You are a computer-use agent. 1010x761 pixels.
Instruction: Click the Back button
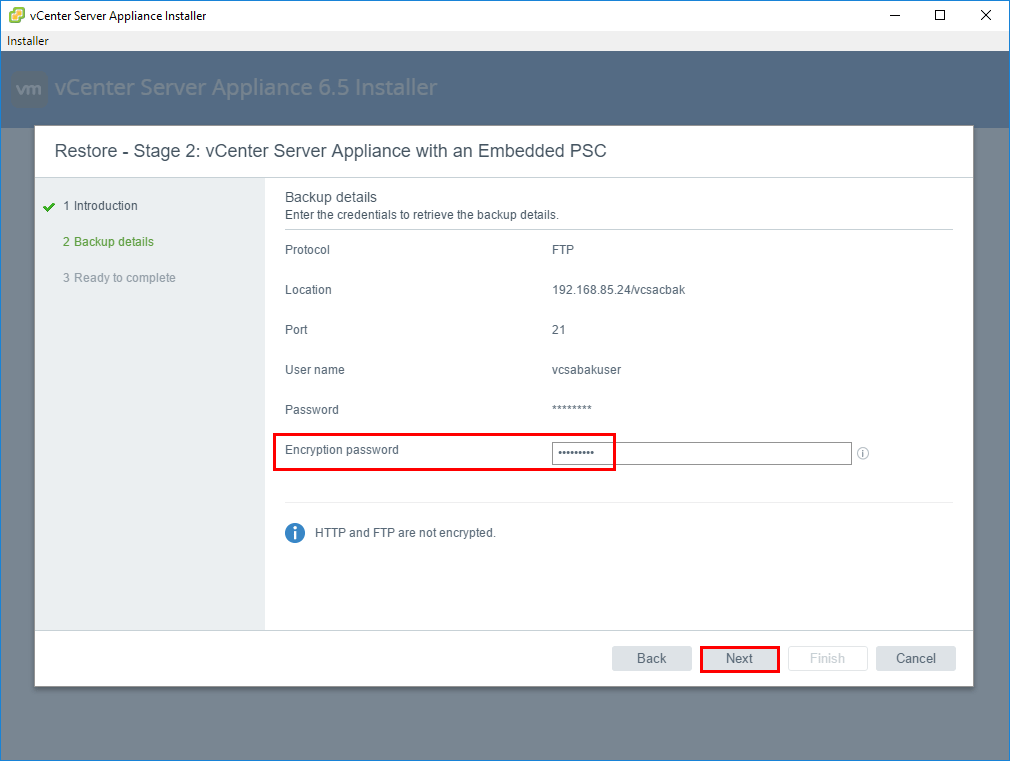(x=651, y=659)
